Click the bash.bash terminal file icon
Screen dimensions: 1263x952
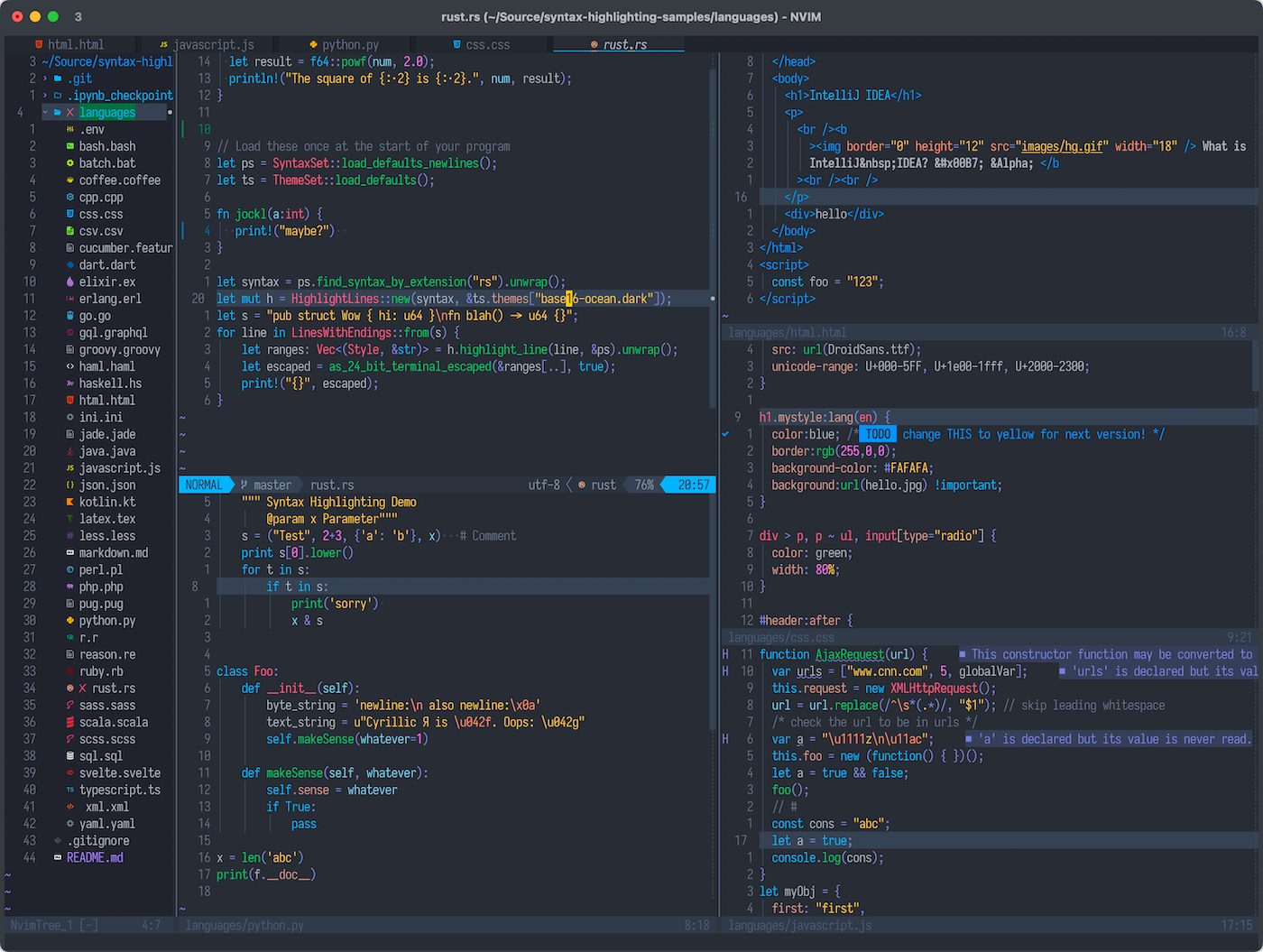pos(70,146)
